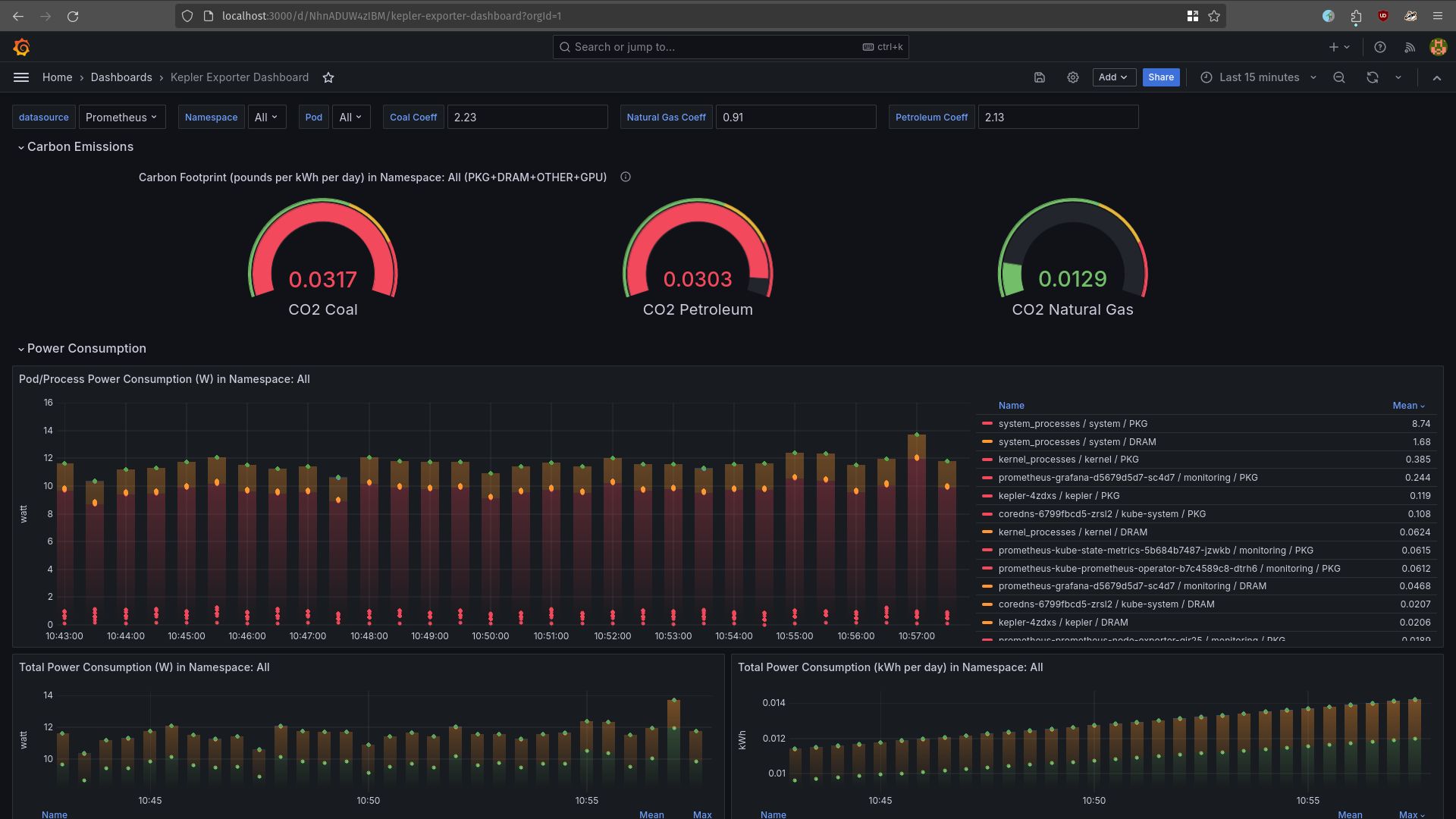Toggle the kernel_processes / kernel / DRAM series
Screen dimensions: 1456x819
(1072, 532)
